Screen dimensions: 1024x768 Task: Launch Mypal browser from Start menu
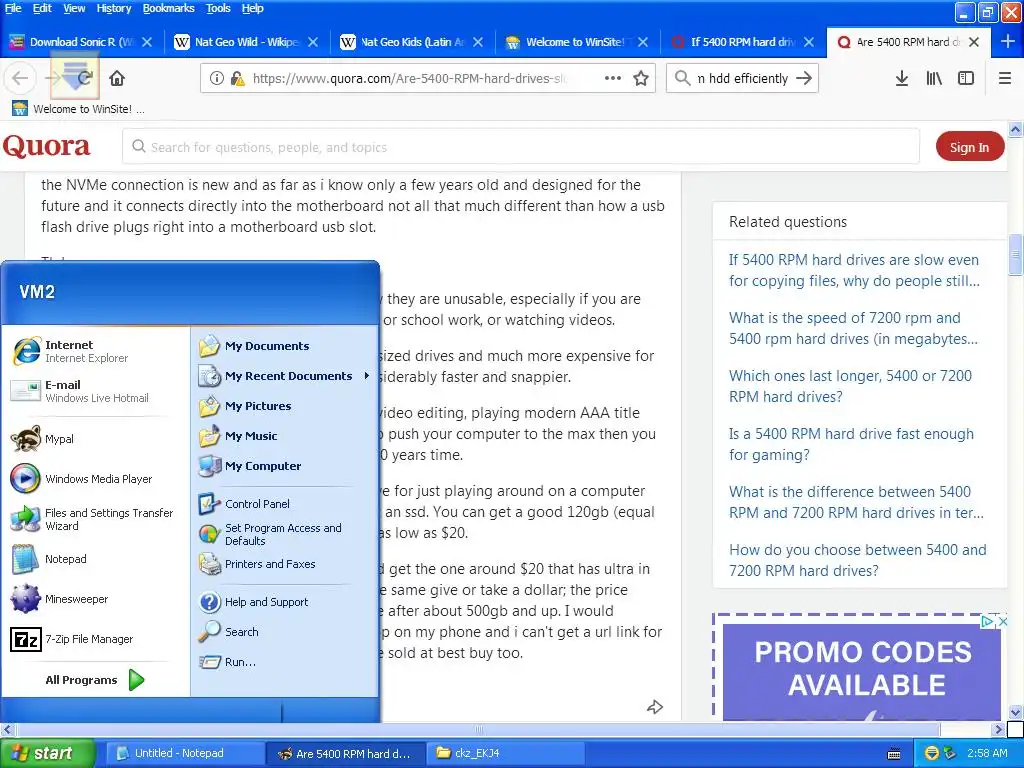42,439
